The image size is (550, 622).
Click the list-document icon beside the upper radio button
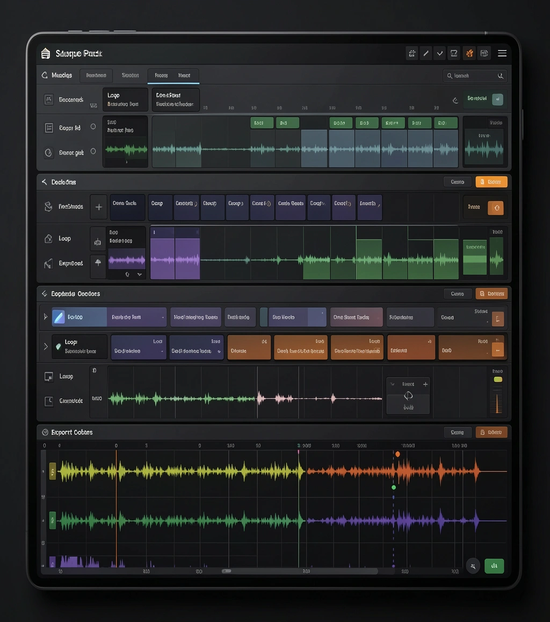(49, 128)
